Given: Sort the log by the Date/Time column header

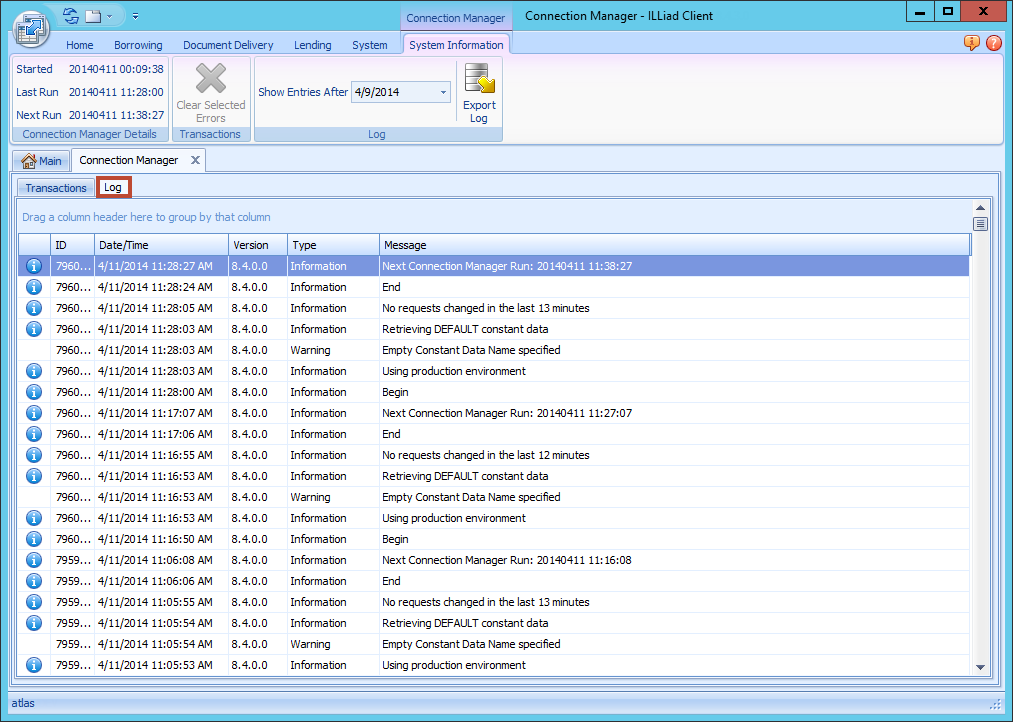Looking at the screenshot, I should pos(160,244).
